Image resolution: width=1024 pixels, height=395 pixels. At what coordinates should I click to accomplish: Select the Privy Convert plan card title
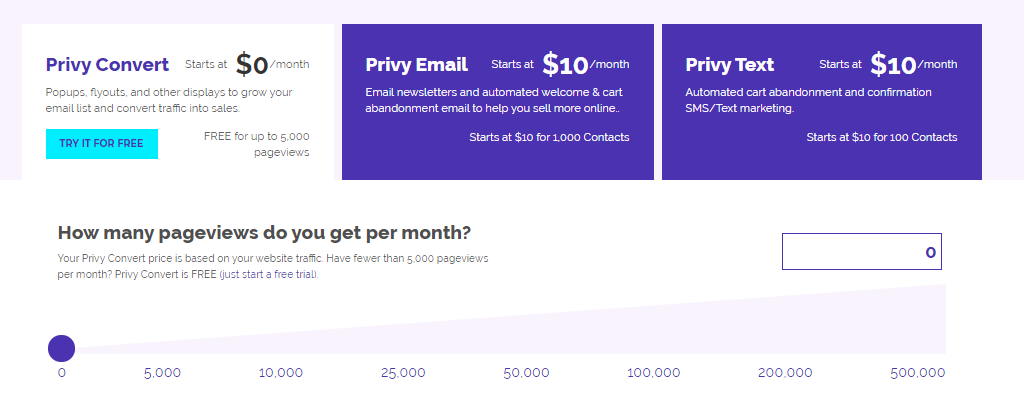(x=107, y=65)
